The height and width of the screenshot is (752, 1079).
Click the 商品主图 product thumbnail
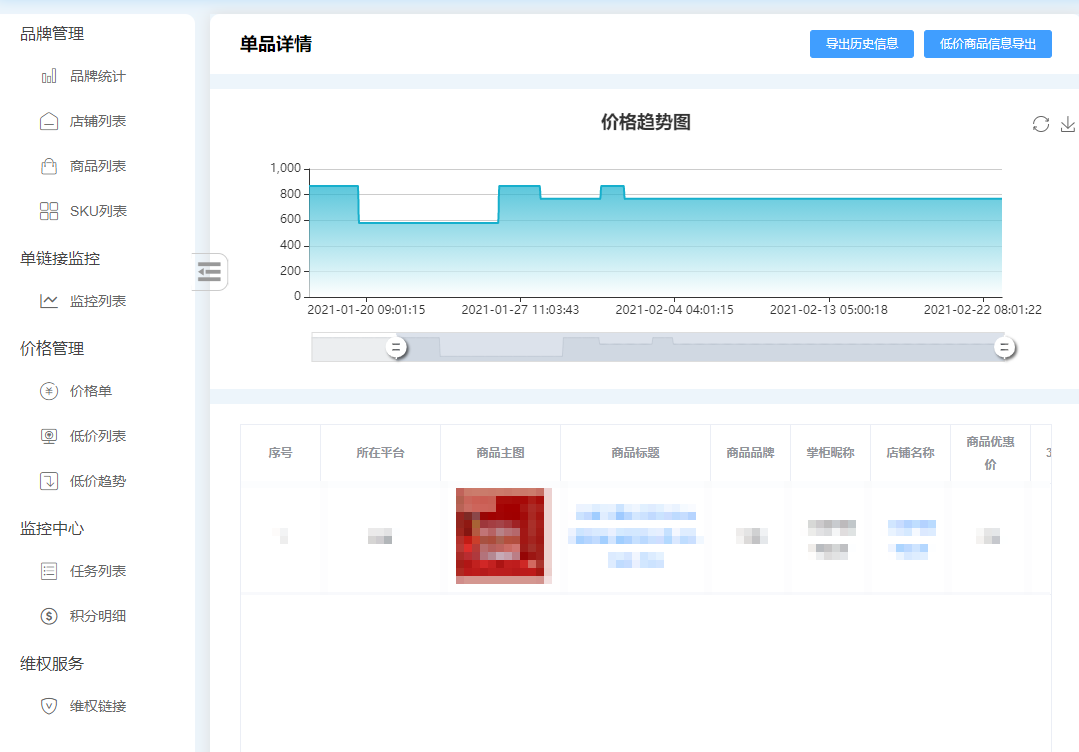point(502,535)
